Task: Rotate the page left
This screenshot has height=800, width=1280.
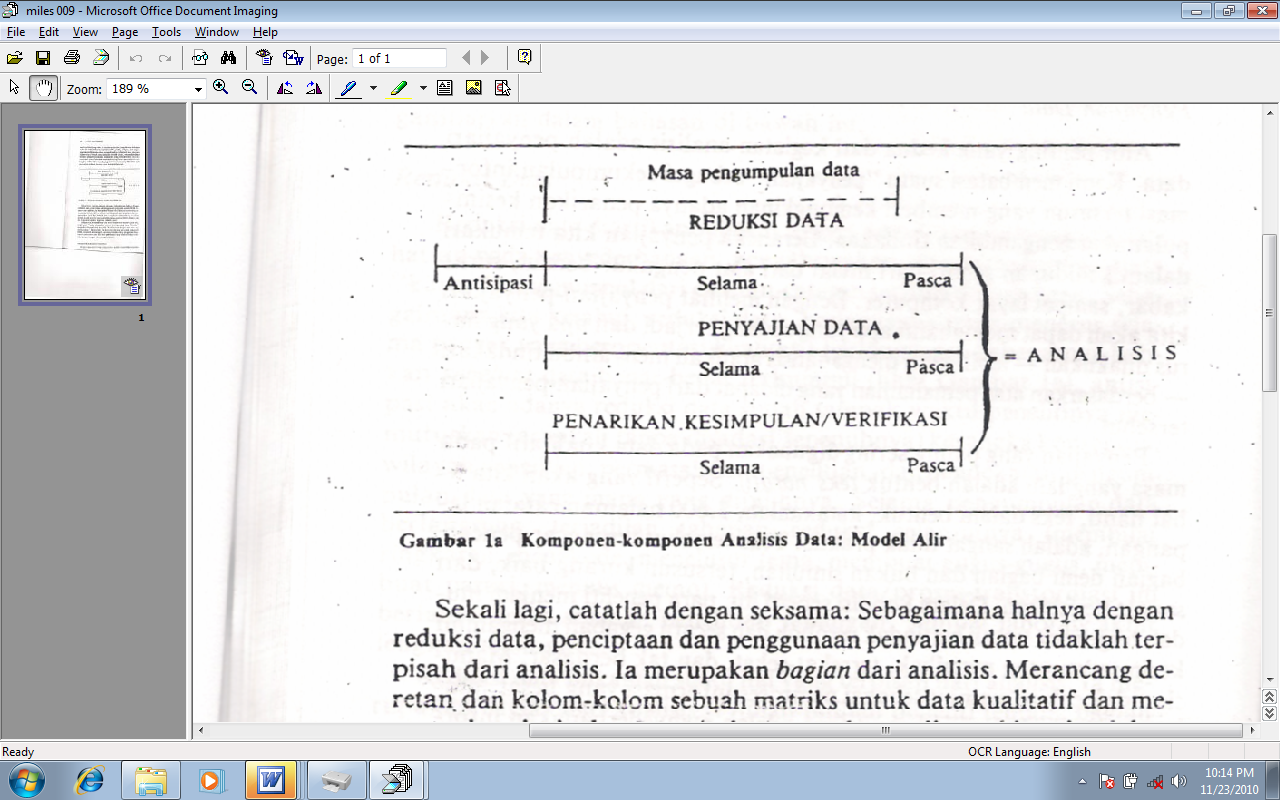Action: 287,87
